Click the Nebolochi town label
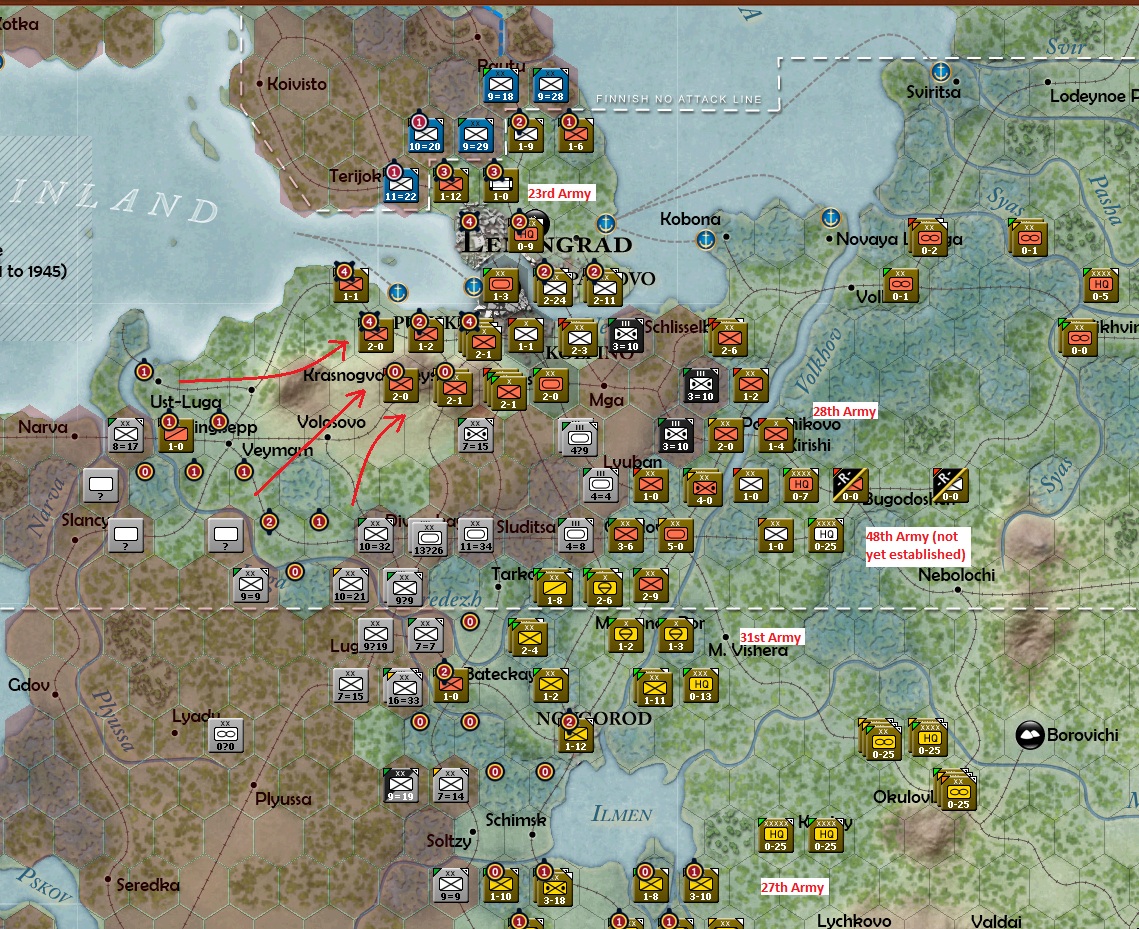The height and width of the screenshot is (929, 1139). 956,575
